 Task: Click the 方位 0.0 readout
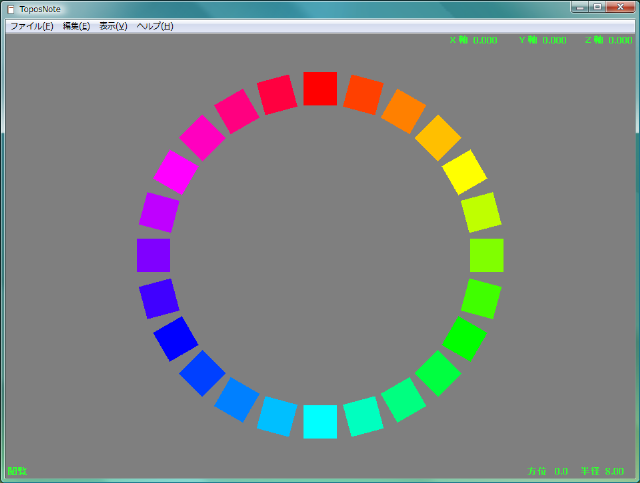pyautogui.click(x=548, y=471)
